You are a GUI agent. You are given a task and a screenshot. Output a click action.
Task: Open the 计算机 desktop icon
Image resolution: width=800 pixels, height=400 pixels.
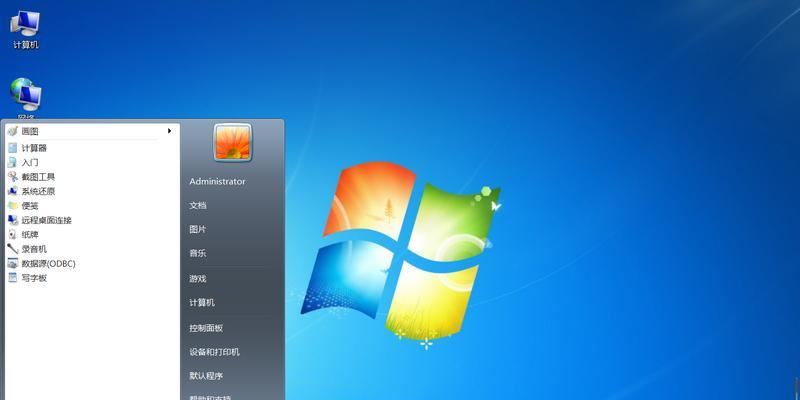[25, 30]
